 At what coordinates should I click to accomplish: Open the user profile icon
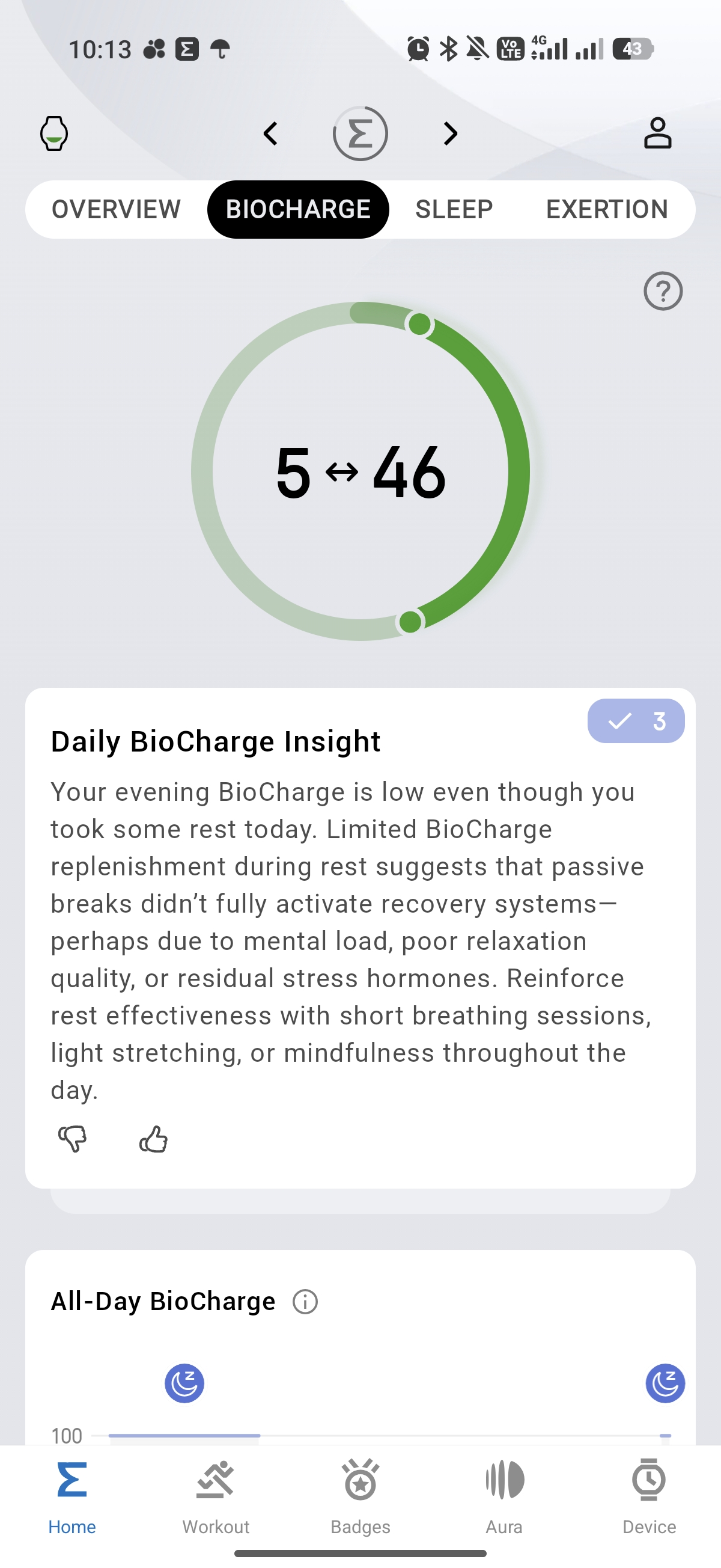tap(657, 133)
